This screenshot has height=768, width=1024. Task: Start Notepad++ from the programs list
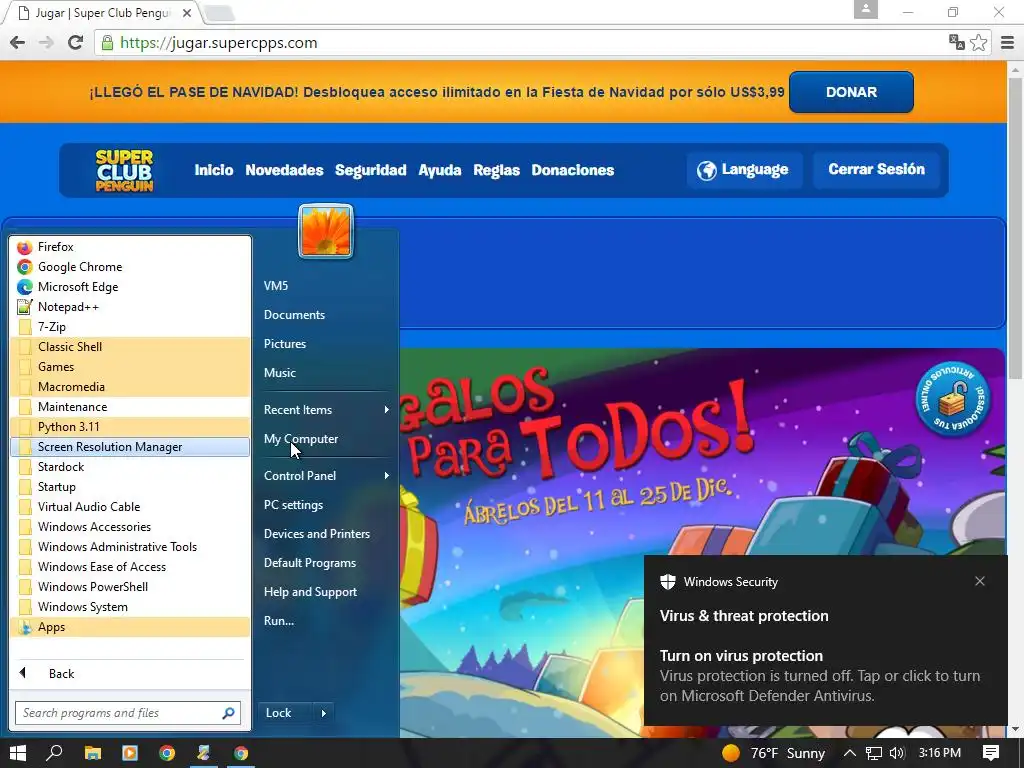point(130,307)
